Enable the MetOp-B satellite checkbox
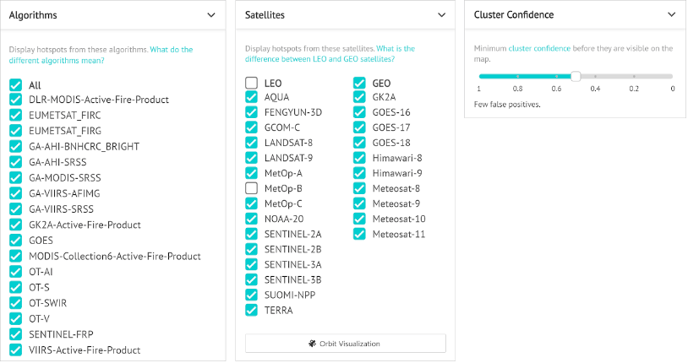The height and width of the screenshot is (363, 688). (251, 188)
